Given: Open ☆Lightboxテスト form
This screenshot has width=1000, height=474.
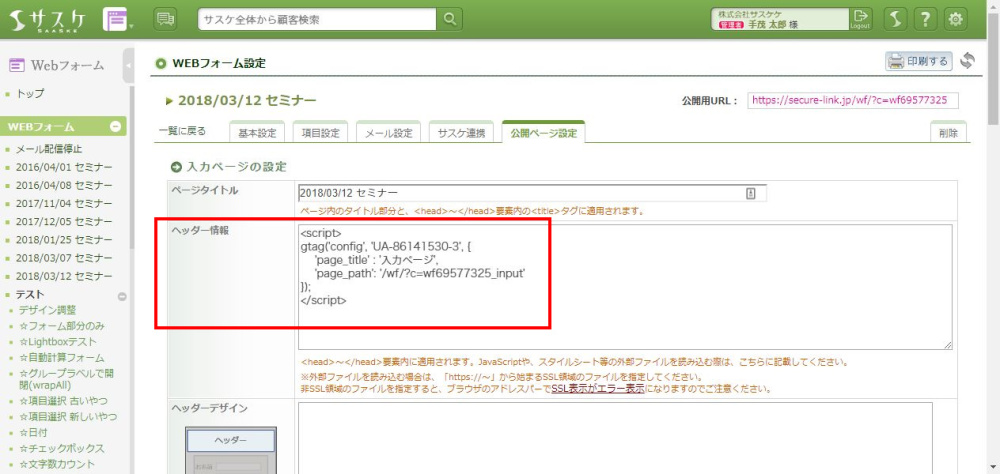Looking at the screenshot, I should pos(57,341).
